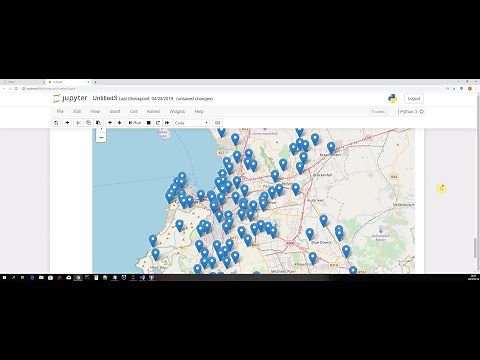Open the Edit menu
Screen dimensions: 480x360
click(77, 111)
